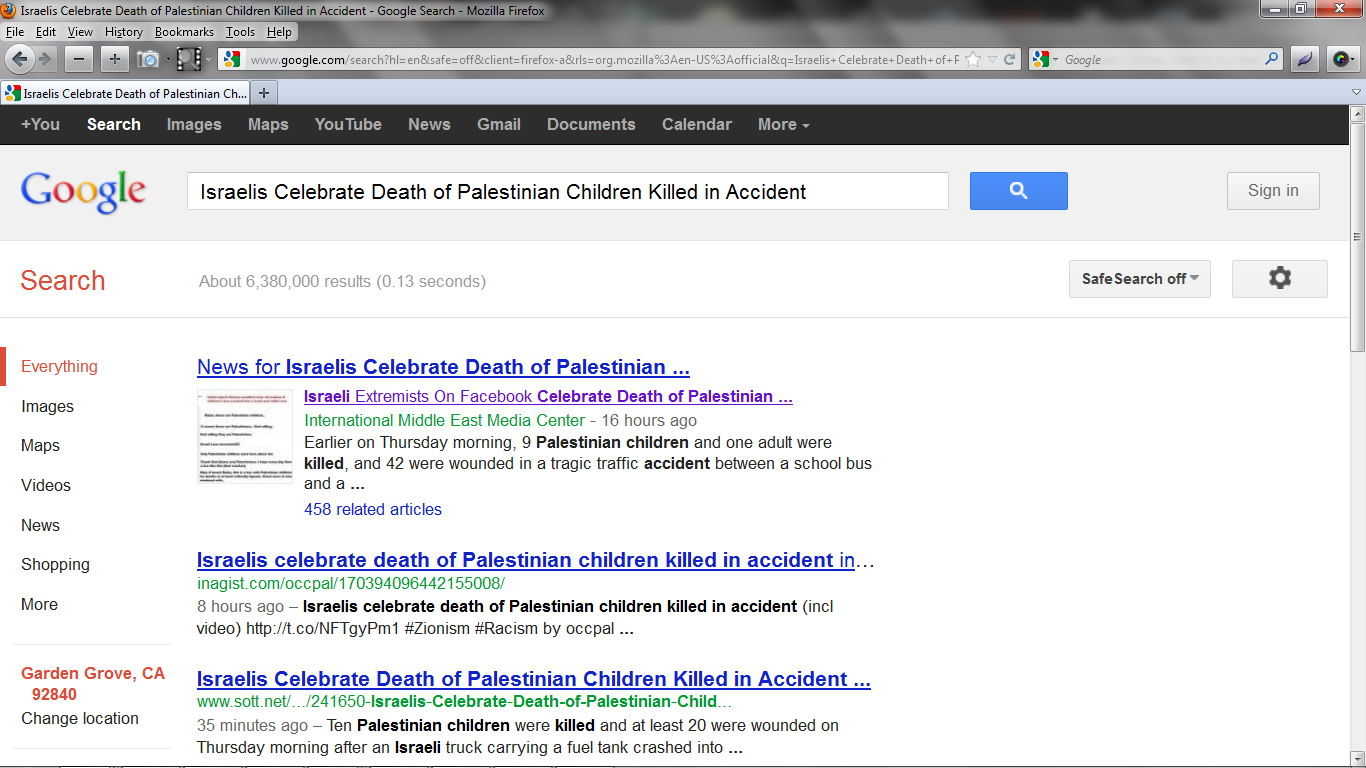Open the Bookmarks menu

[x=184, y=32]
